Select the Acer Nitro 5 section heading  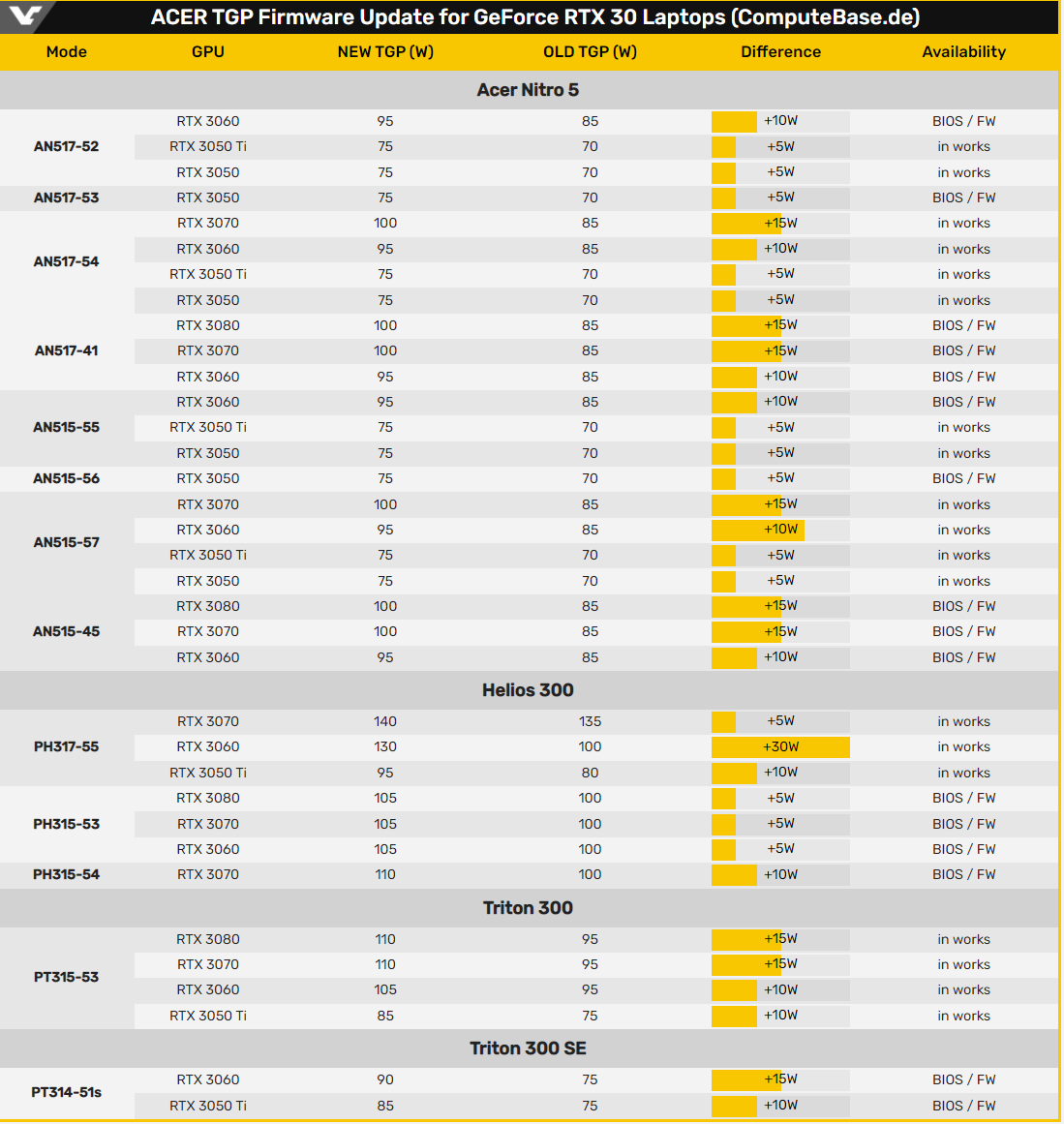pos(528,90)
